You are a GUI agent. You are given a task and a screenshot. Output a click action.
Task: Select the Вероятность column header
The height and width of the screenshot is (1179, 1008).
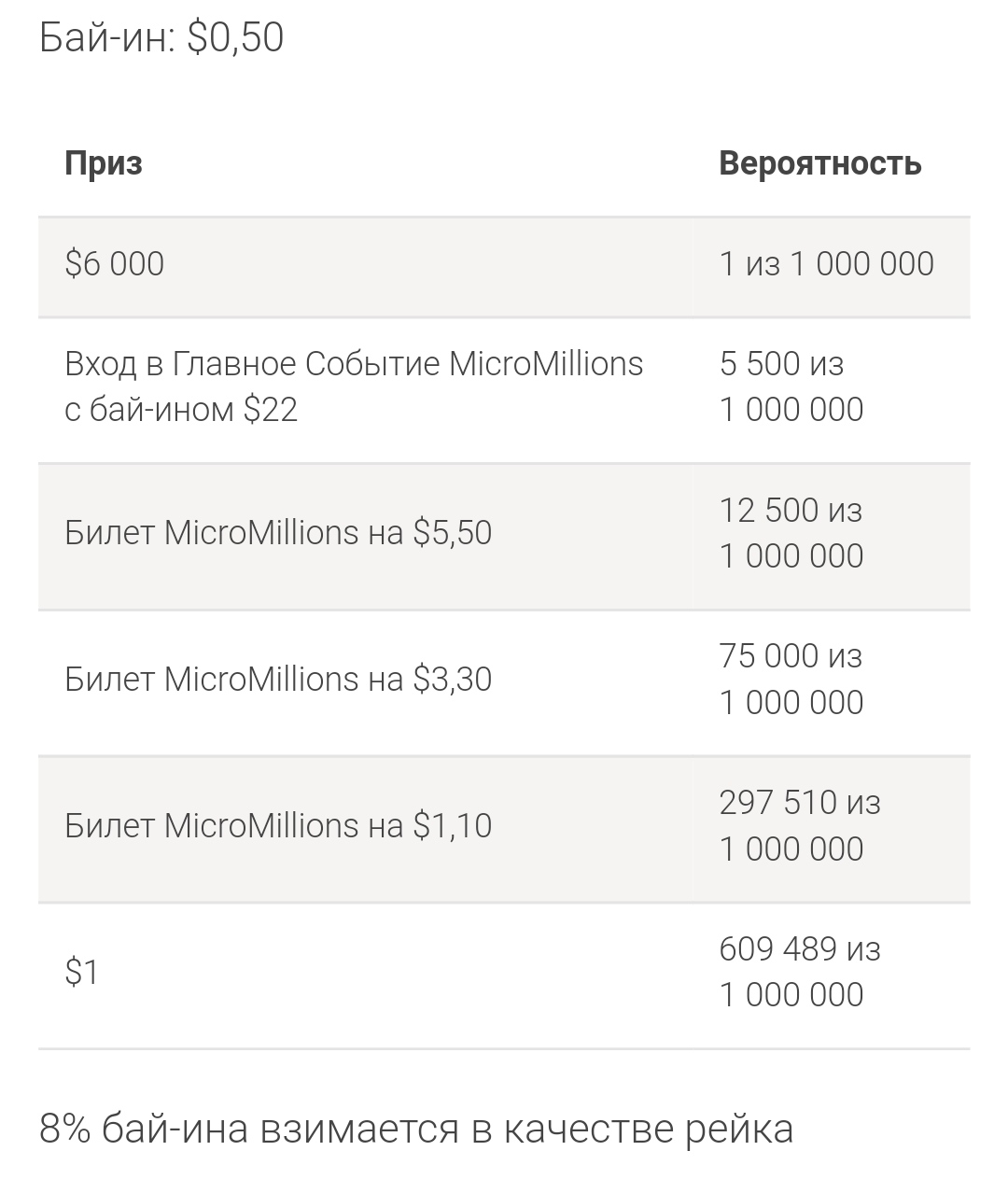pyautogui.click(x=820, y=163)
